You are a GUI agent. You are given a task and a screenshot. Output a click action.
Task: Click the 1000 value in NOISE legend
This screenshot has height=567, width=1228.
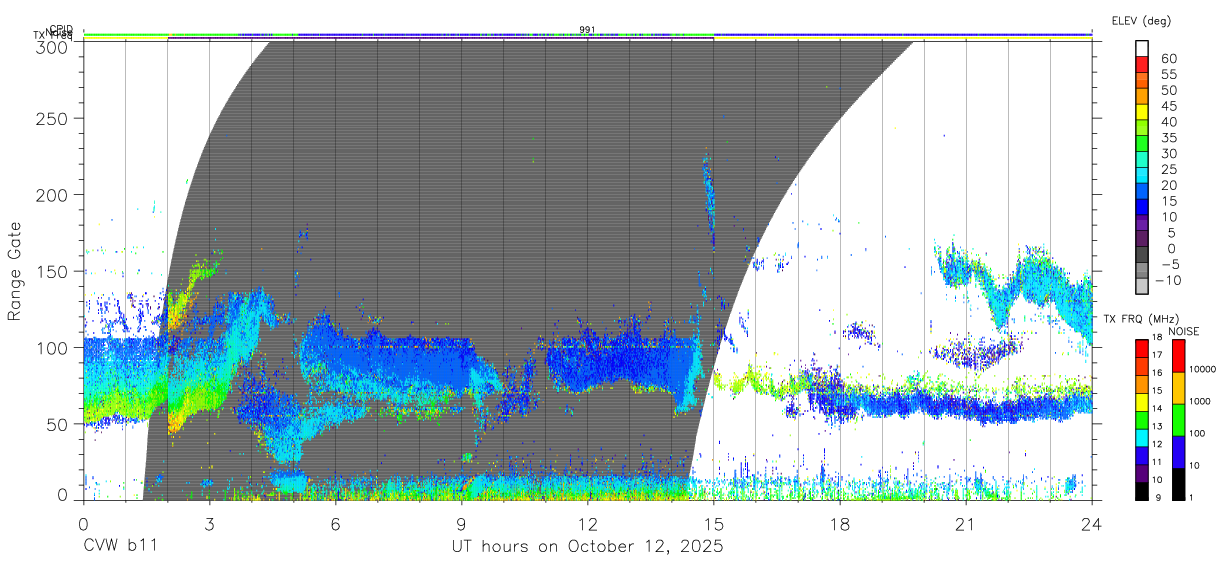click(1201, 401)
